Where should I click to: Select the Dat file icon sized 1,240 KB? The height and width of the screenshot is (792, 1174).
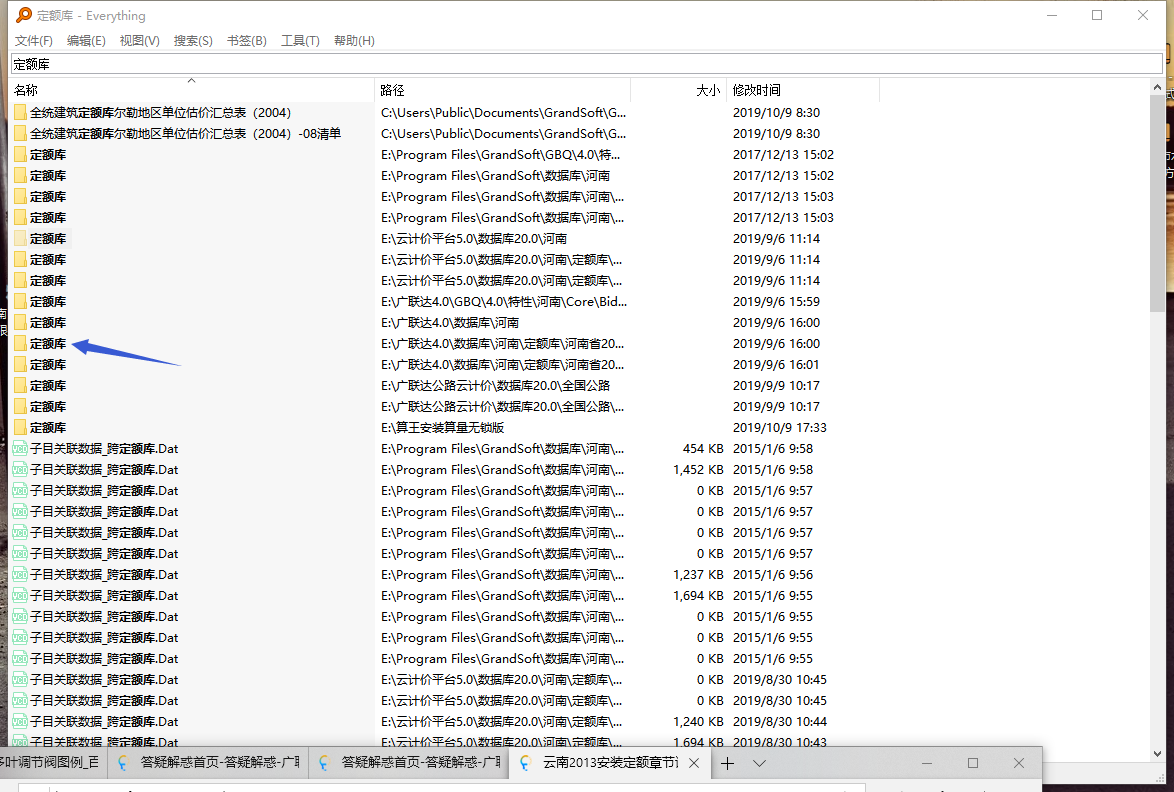coord(20,722)
